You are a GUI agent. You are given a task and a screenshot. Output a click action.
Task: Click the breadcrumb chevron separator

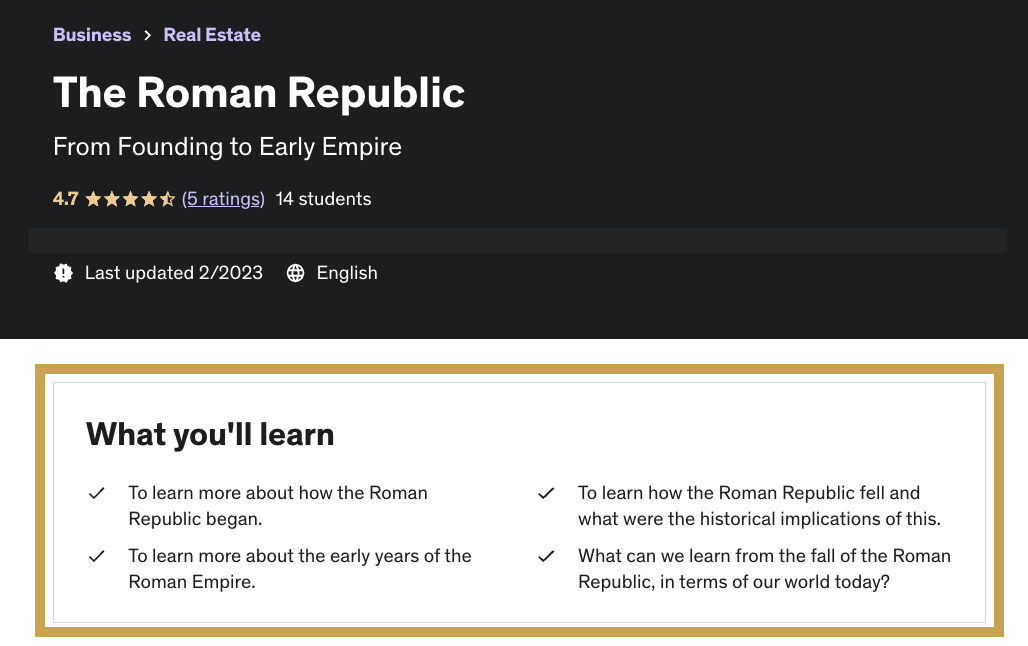[x=147, y=35]
